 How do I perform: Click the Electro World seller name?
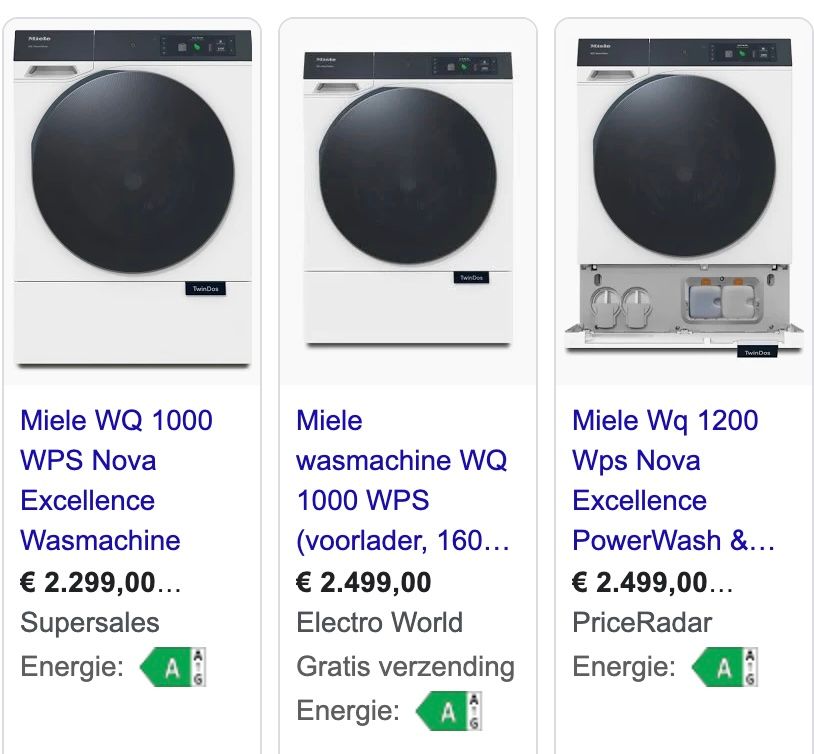click(x=379, y=623)
